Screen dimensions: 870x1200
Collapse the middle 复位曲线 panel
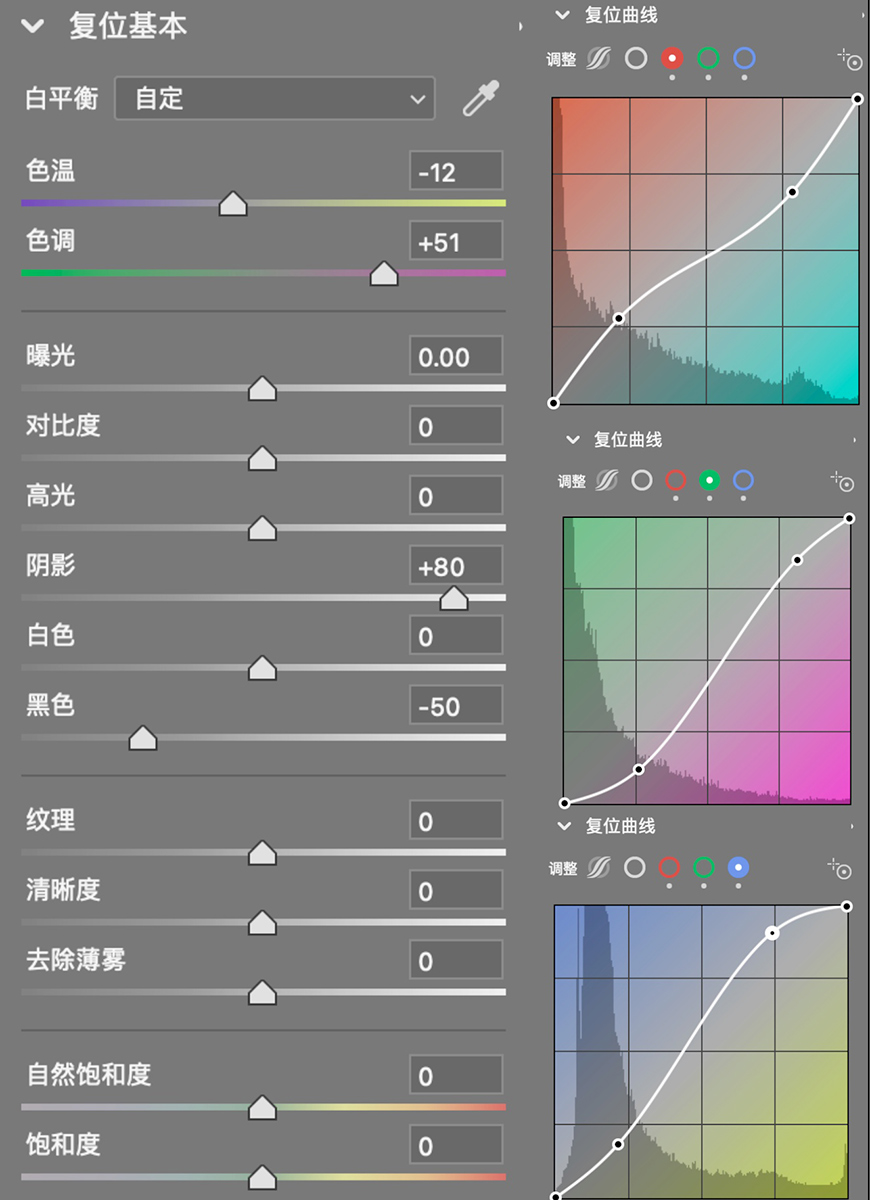(x=572, y=438)
